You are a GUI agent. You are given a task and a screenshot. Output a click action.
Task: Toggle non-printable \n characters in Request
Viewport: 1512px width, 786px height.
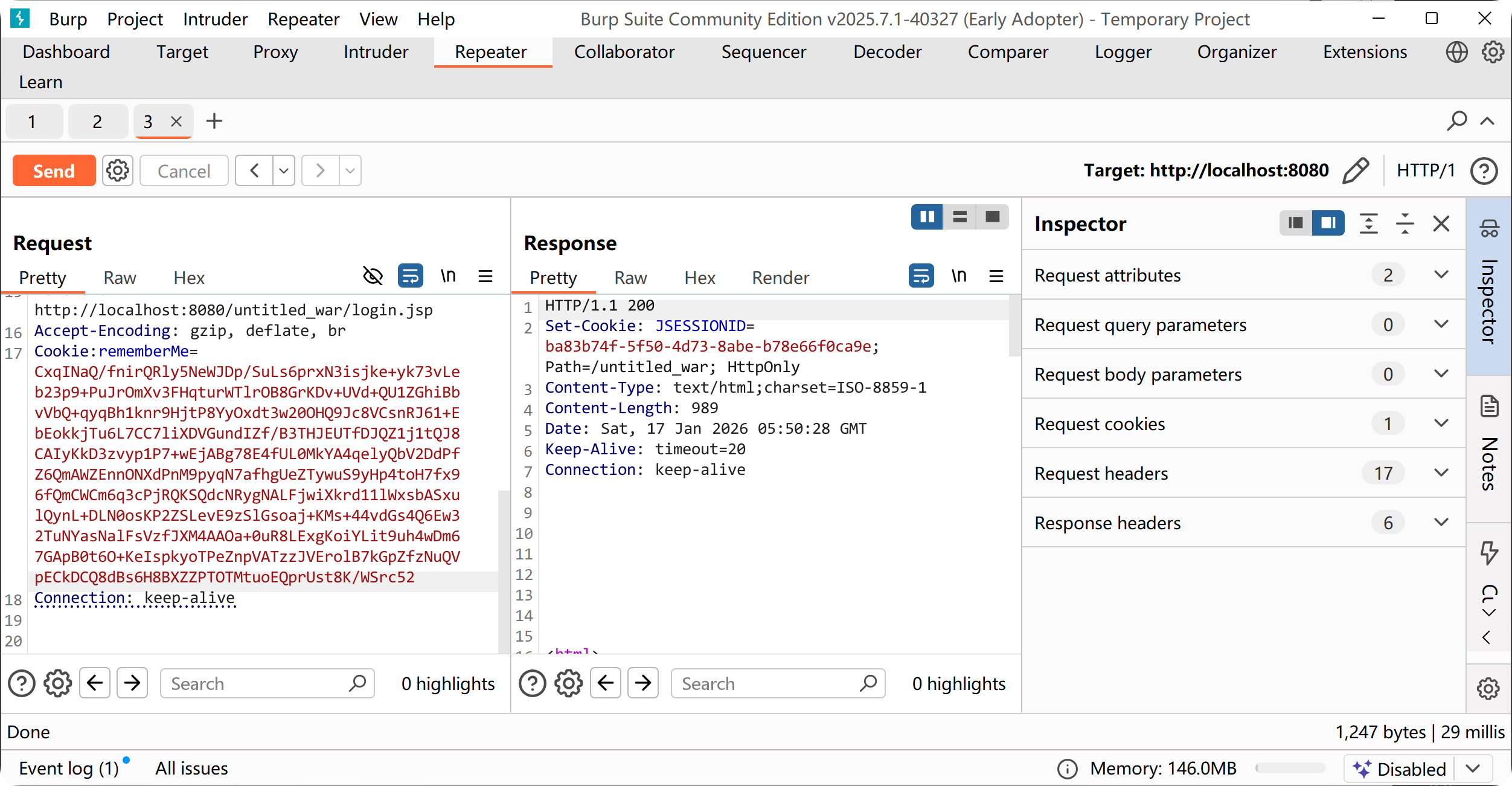[x=448, y=276]
